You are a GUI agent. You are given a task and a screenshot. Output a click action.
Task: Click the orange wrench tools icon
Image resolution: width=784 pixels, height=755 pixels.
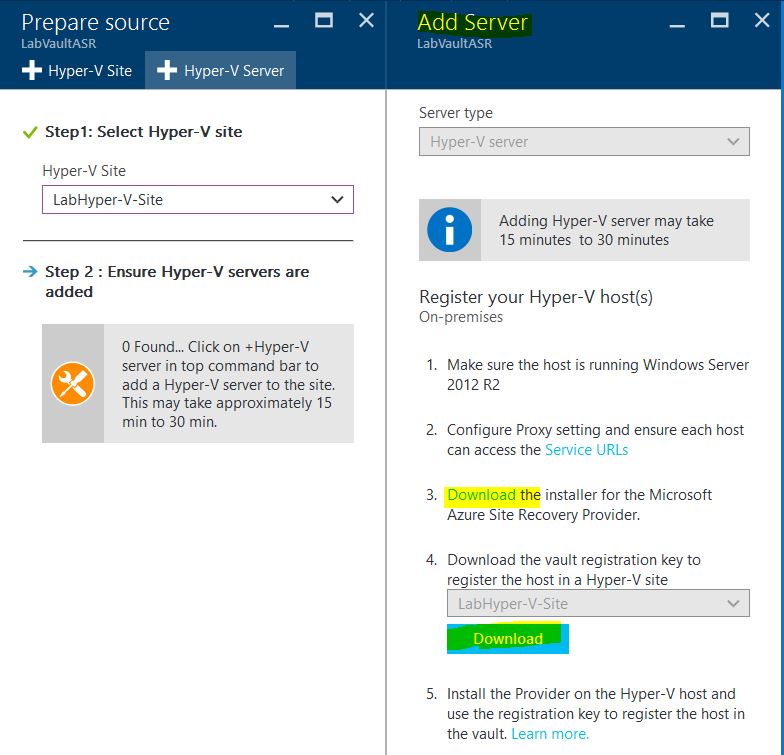pyautogui.click(x=73, y=383)
